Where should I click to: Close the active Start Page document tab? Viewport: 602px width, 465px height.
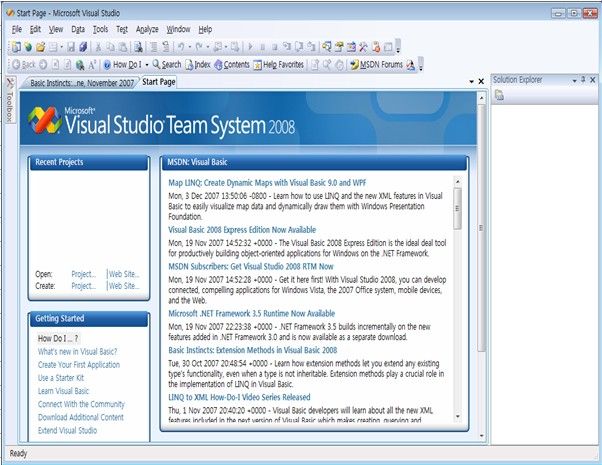click(x=481, y=81)
